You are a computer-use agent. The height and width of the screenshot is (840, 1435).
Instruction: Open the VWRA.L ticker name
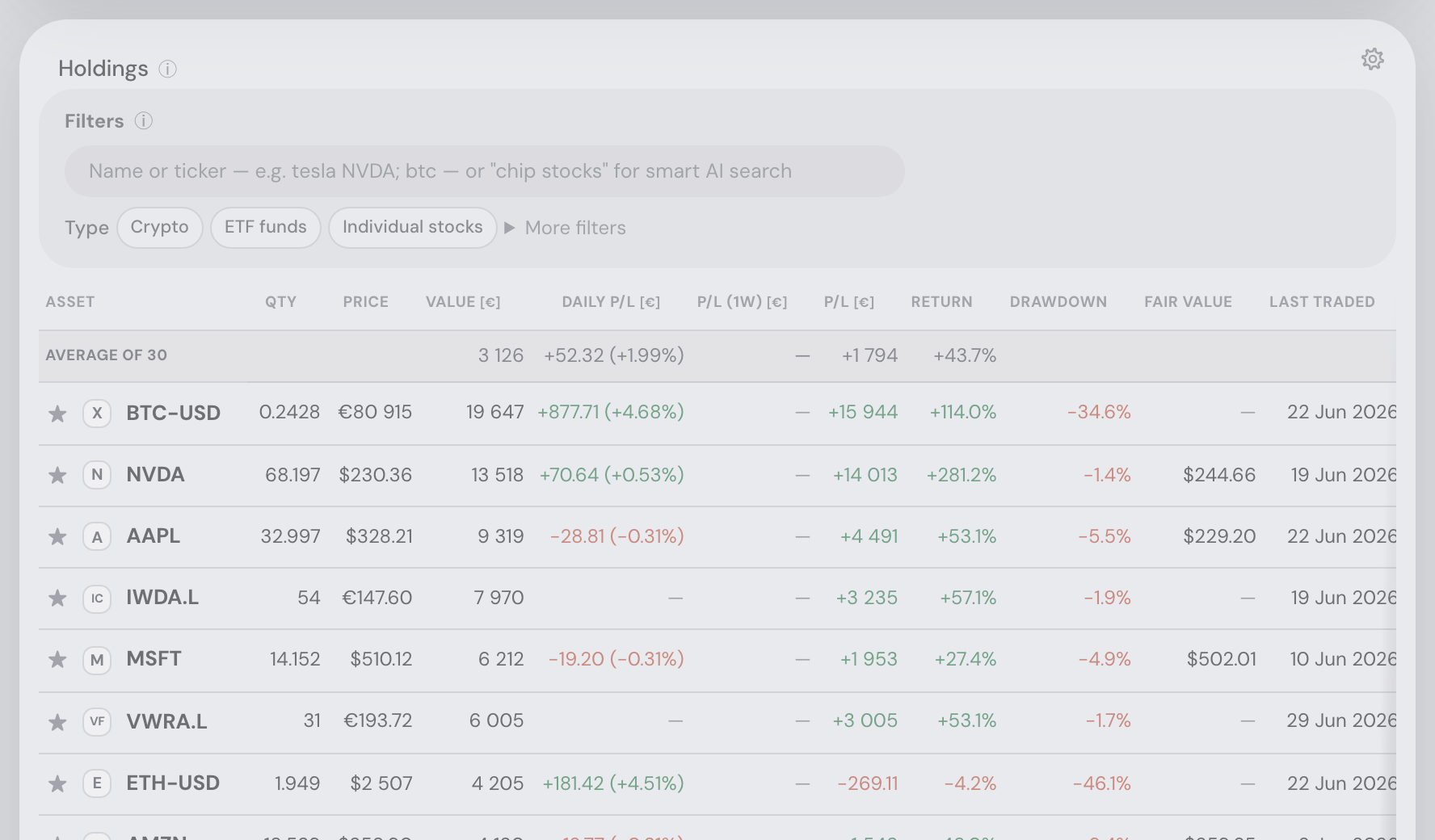(167, 721)
